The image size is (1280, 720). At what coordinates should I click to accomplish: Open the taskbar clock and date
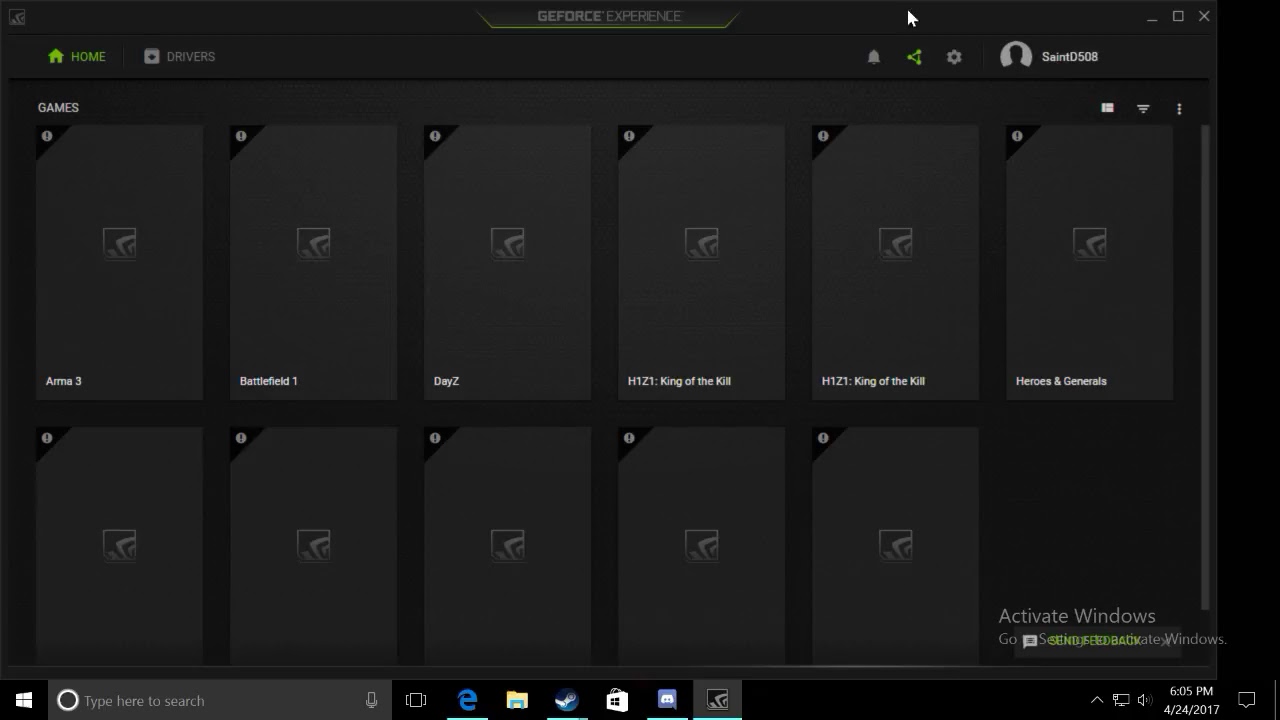1190,700
